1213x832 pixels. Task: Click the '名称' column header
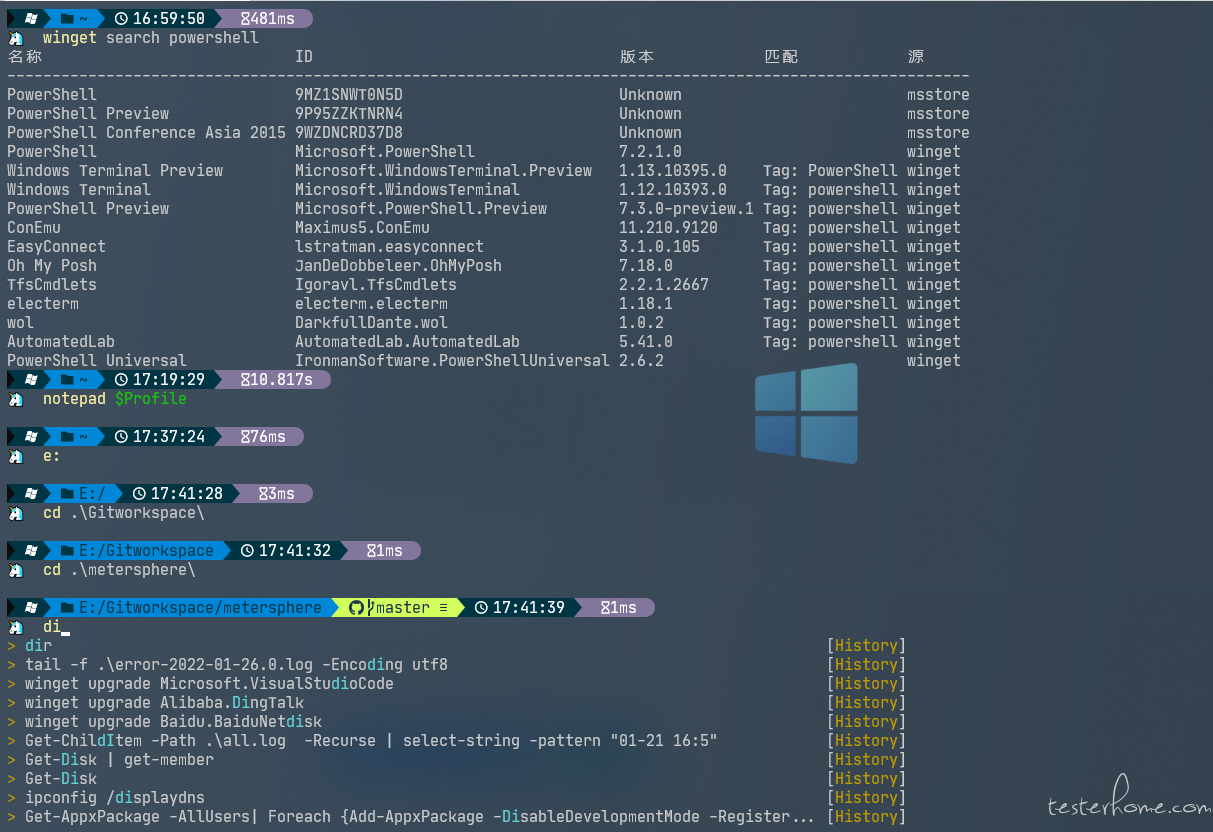click(x=25, y=57)
